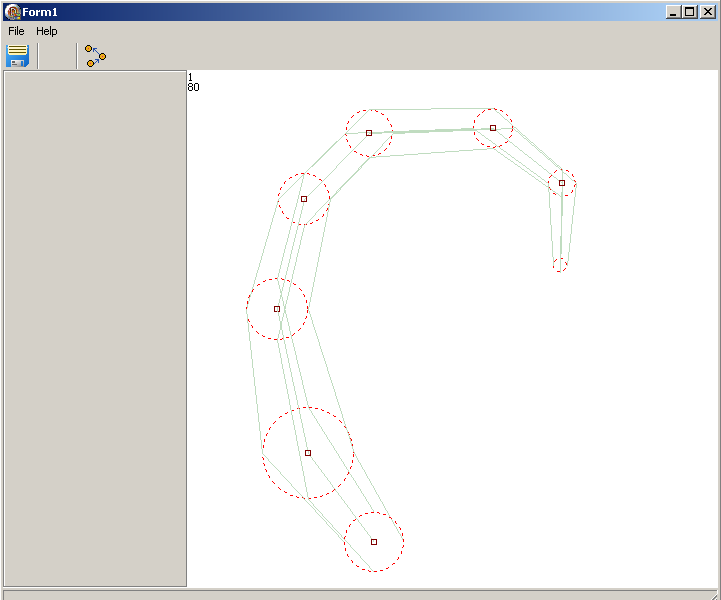
Task: Select the connected nodes tool icon
Action: (95, 56)
